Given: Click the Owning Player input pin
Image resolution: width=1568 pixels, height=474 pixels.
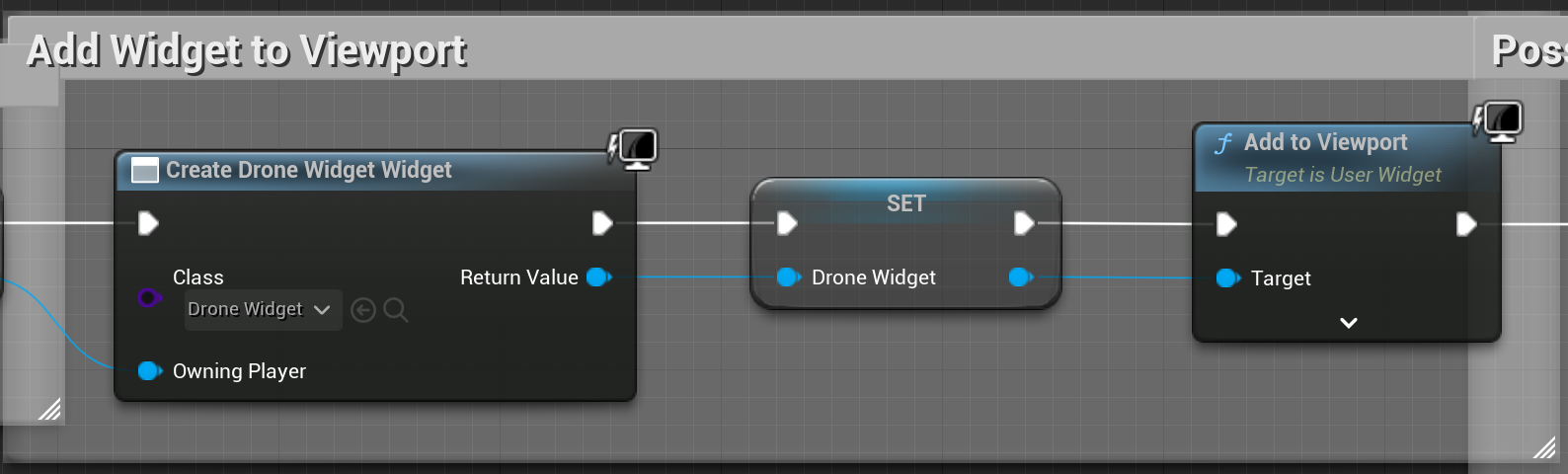Looking at the screenshot, I should point(150,371).
